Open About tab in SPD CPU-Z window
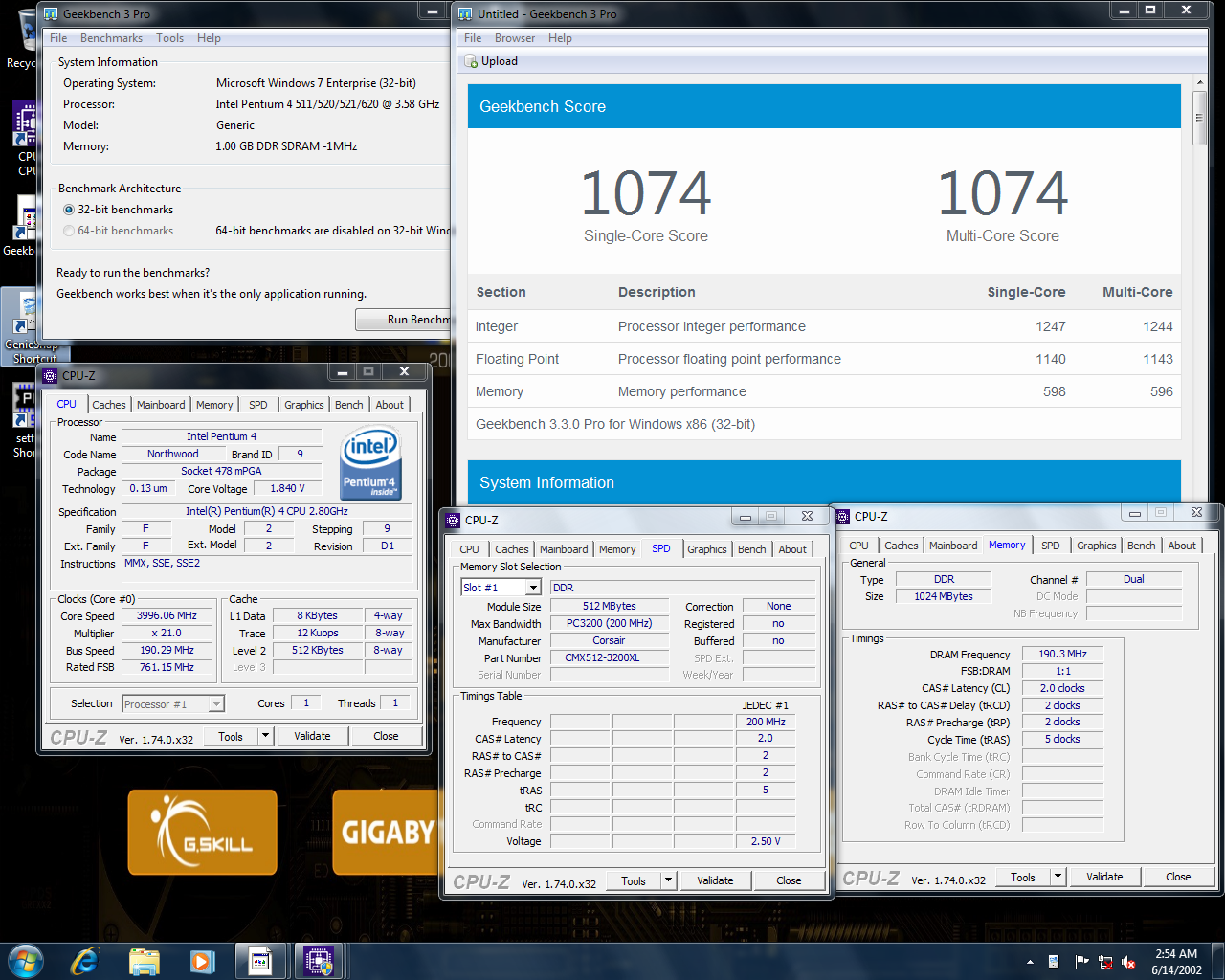 pyautogui.click(x=792, y=549)
